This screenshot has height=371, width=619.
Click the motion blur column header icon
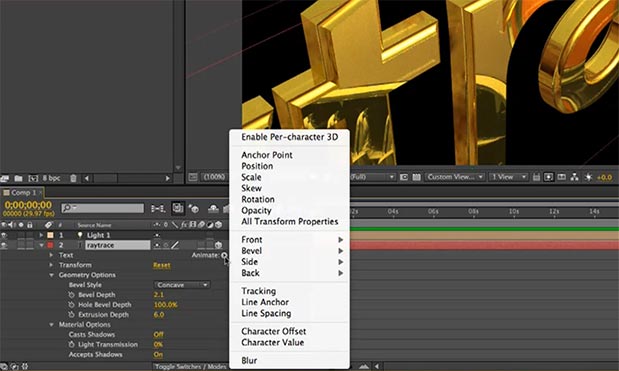click(x=201, y=225)
